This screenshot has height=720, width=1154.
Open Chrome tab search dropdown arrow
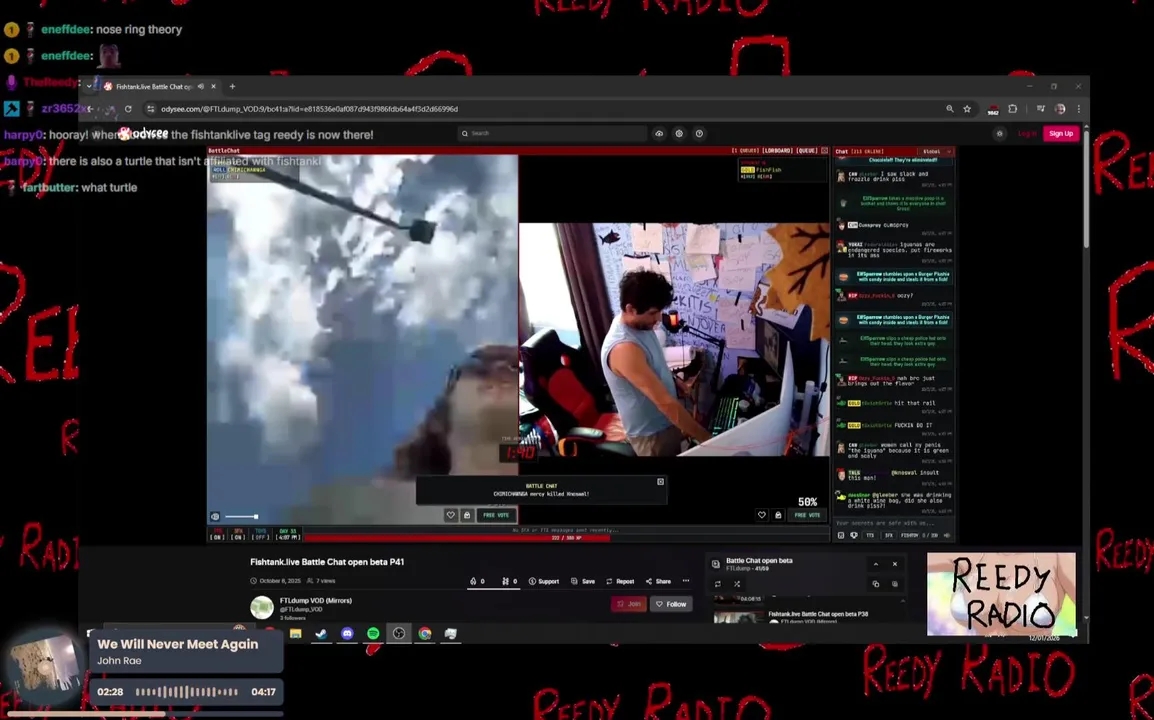[89, 86]
